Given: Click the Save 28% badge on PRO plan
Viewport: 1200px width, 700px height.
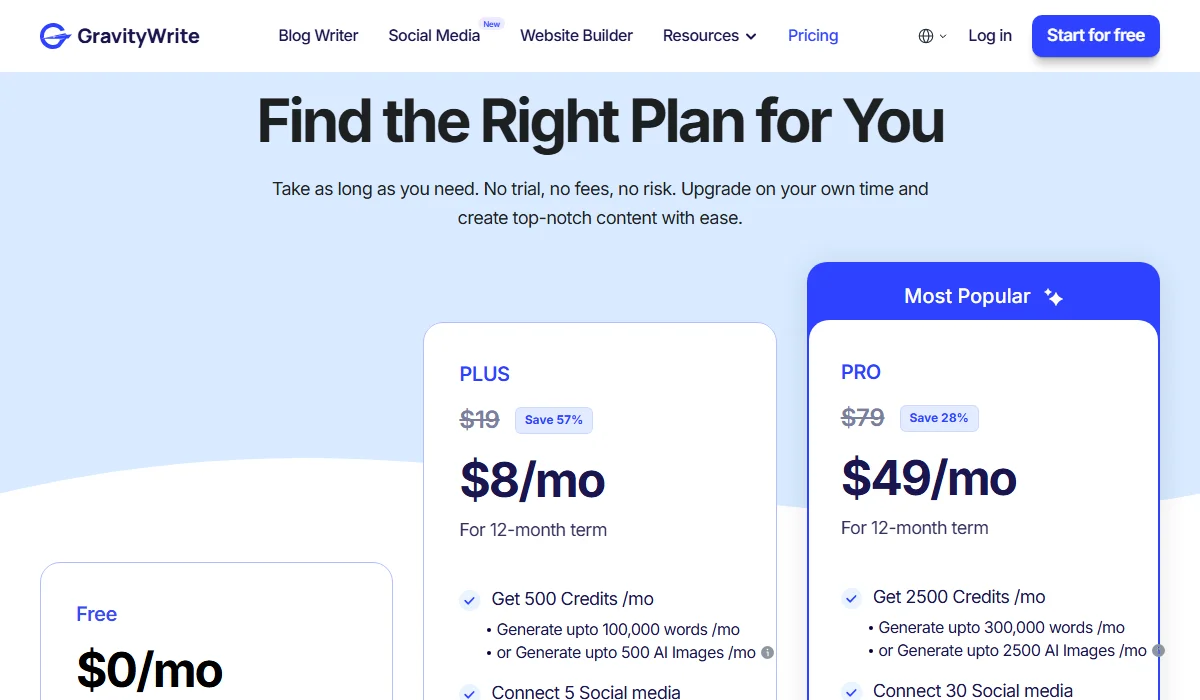Looking at the screenshot, I should tap(939, 418).
